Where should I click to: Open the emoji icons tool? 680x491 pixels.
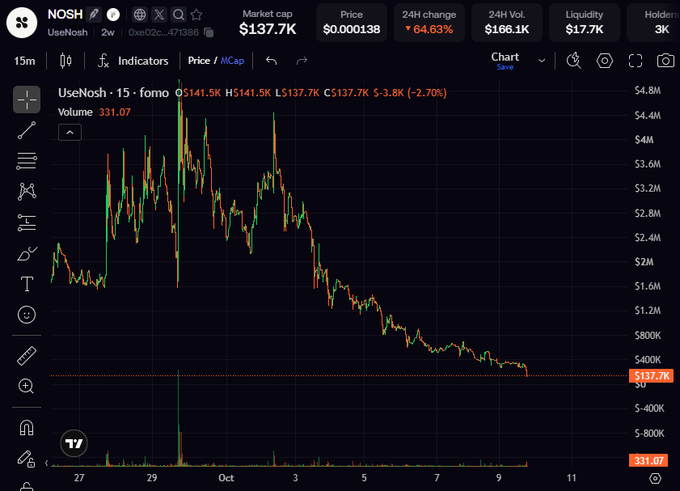pos(26,315)
